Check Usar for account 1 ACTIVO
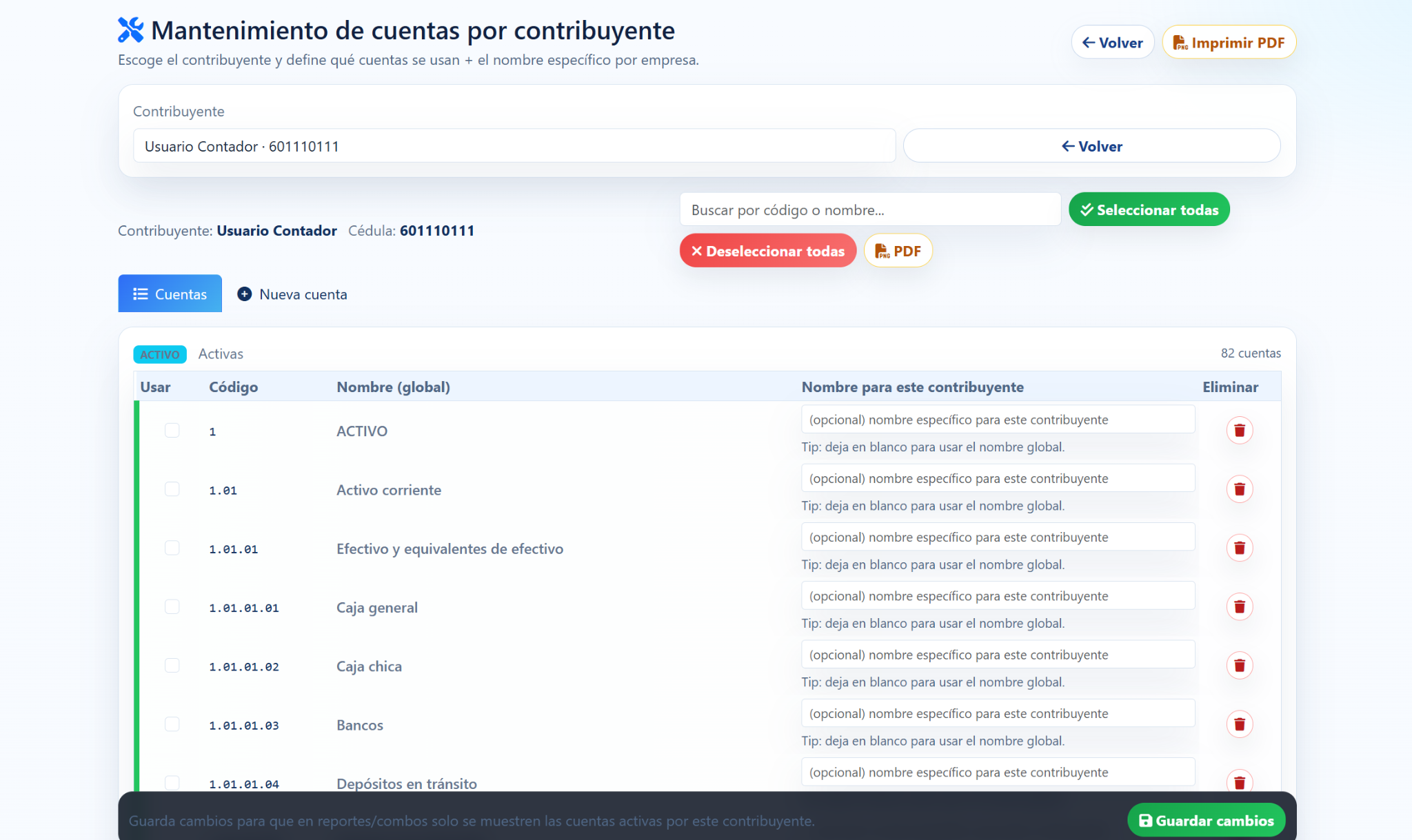1412x840 pixels. [172, 430]
